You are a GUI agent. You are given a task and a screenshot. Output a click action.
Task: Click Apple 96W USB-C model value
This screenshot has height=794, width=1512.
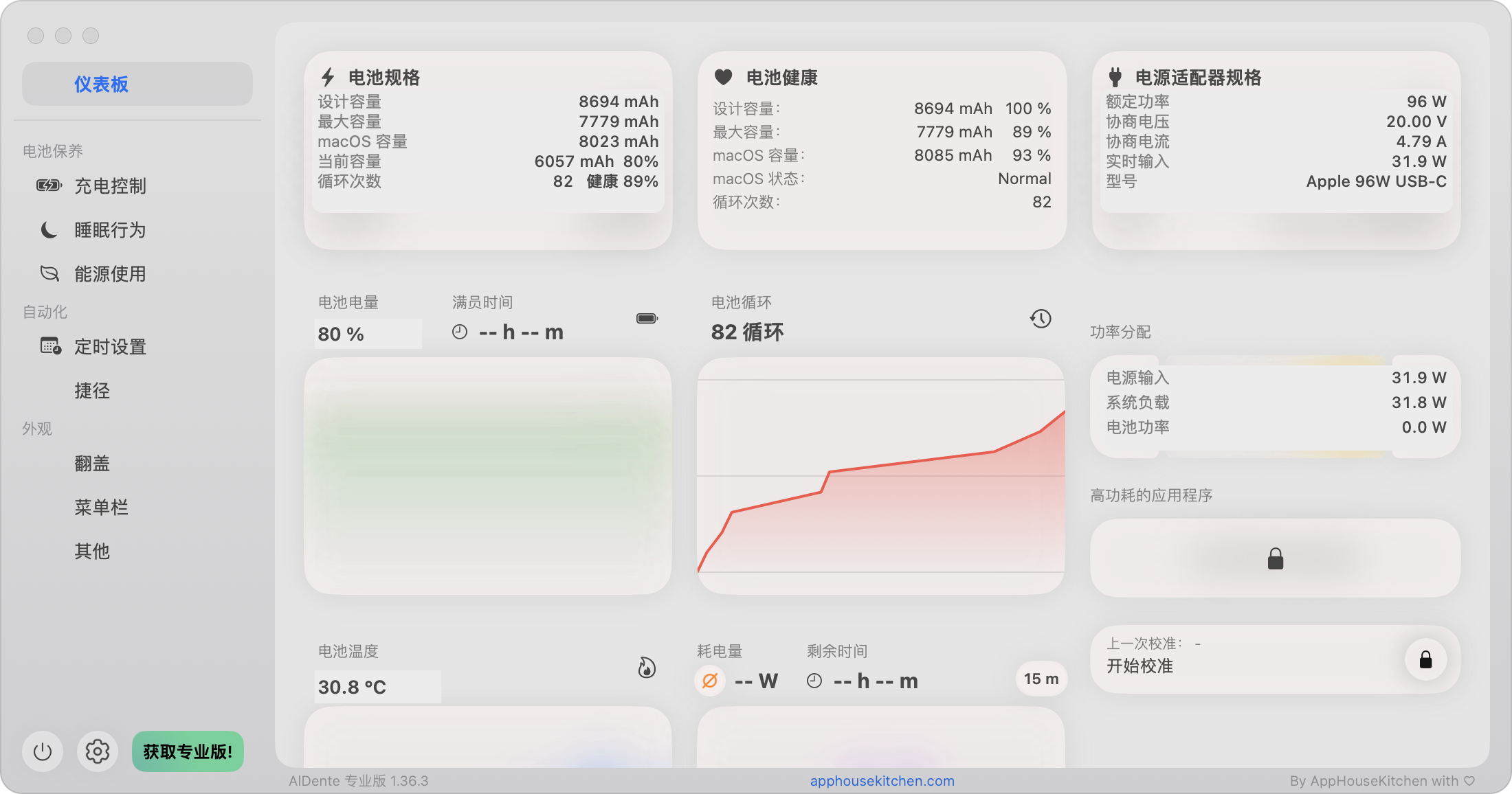click(x=1376, y=181)
